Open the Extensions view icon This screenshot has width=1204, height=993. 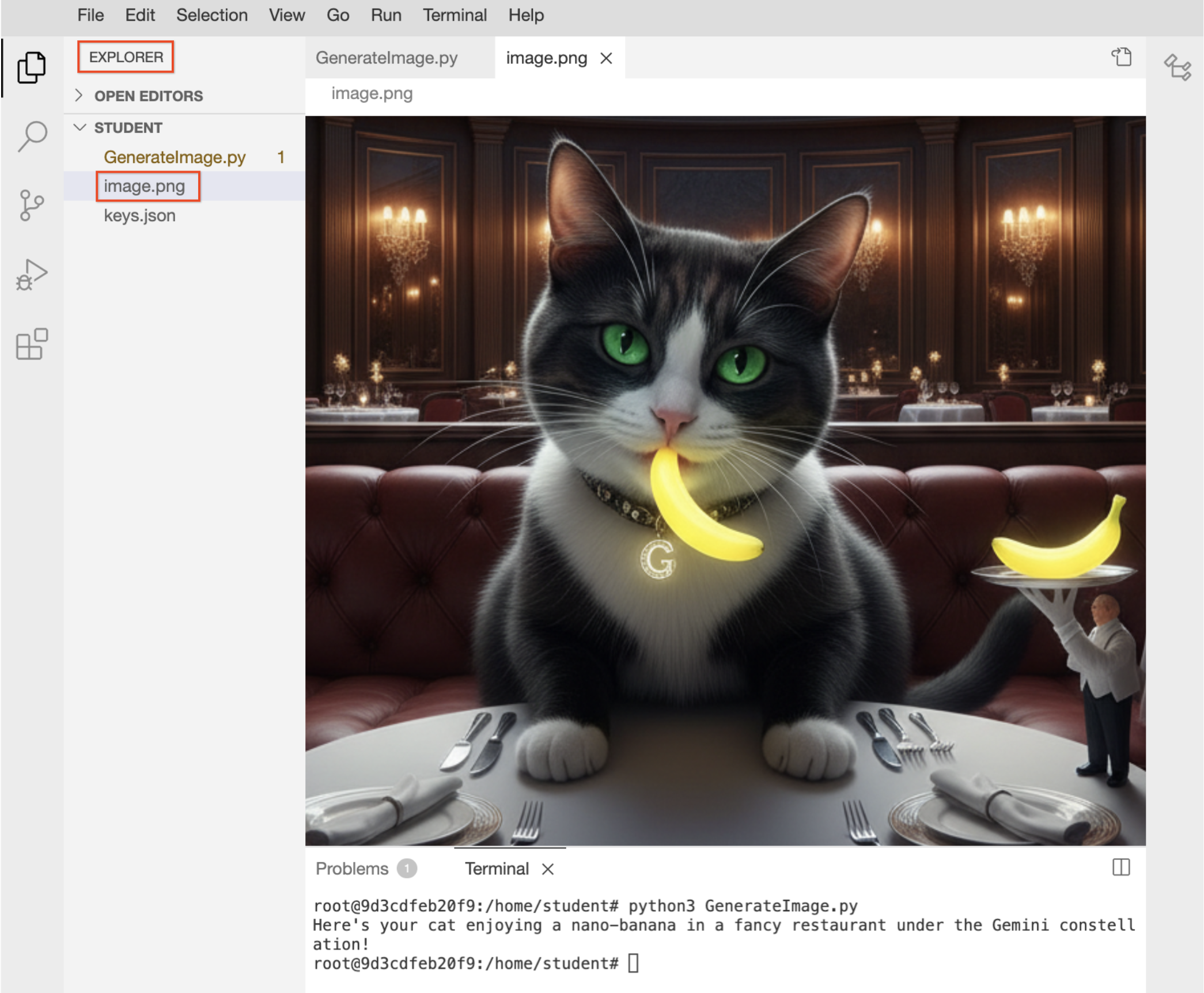coord(31,344)
